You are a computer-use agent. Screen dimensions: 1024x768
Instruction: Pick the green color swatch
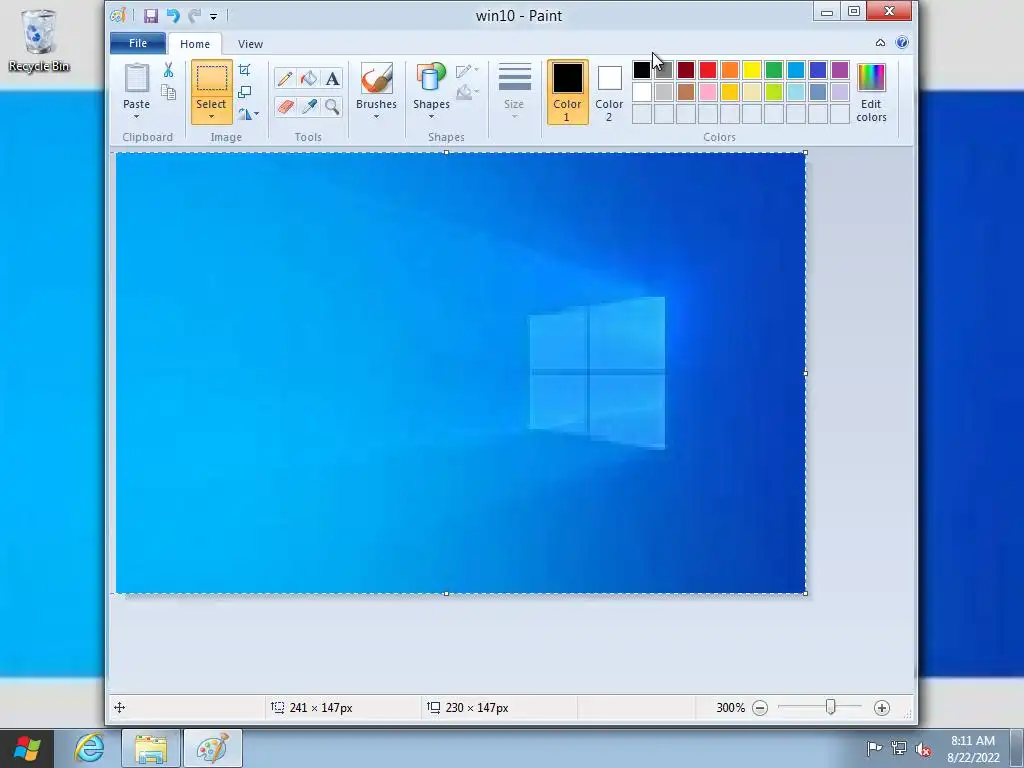pos(773,70)
